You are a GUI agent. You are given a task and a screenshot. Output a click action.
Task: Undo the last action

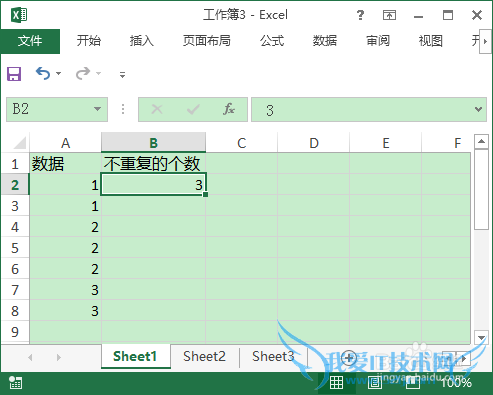[43, 73]
